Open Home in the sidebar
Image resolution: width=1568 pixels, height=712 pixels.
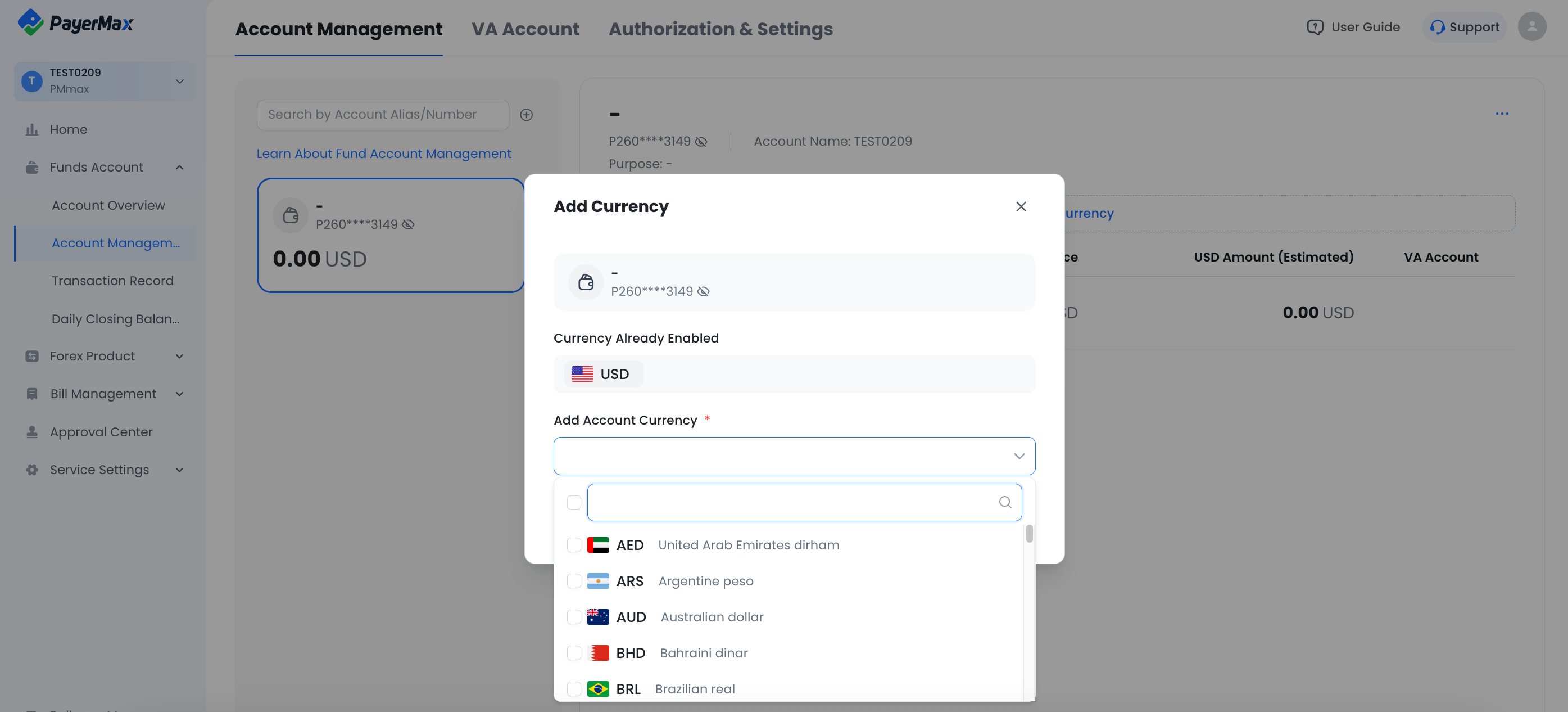coord(68,130)
